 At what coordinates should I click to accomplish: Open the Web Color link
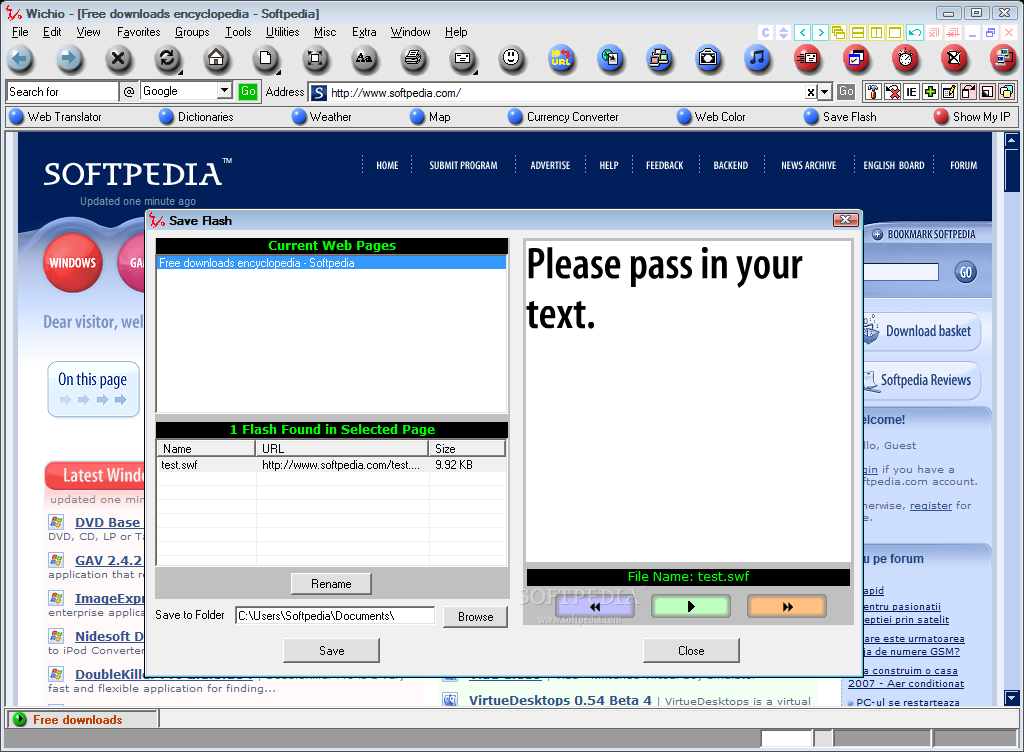(x=711, y=117)
